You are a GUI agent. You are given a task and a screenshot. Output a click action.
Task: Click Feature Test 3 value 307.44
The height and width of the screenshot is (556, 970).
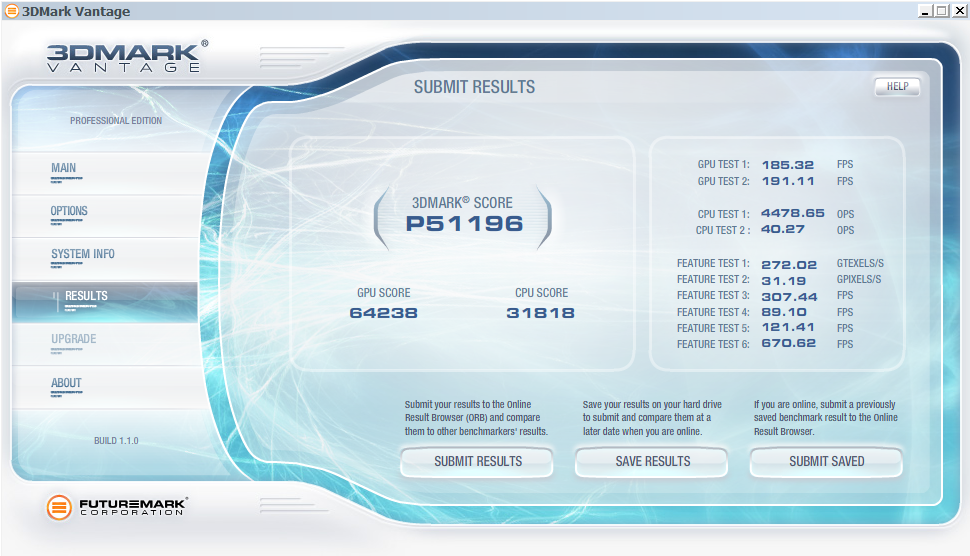point(789,297)
